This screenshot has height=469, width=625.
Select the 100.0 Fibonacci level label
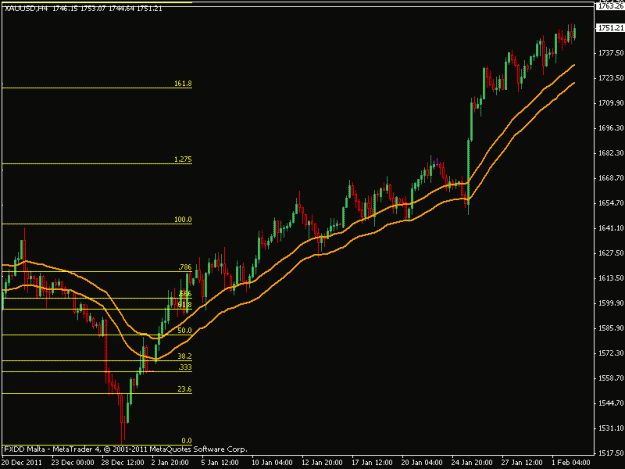[x=183, y=220]
